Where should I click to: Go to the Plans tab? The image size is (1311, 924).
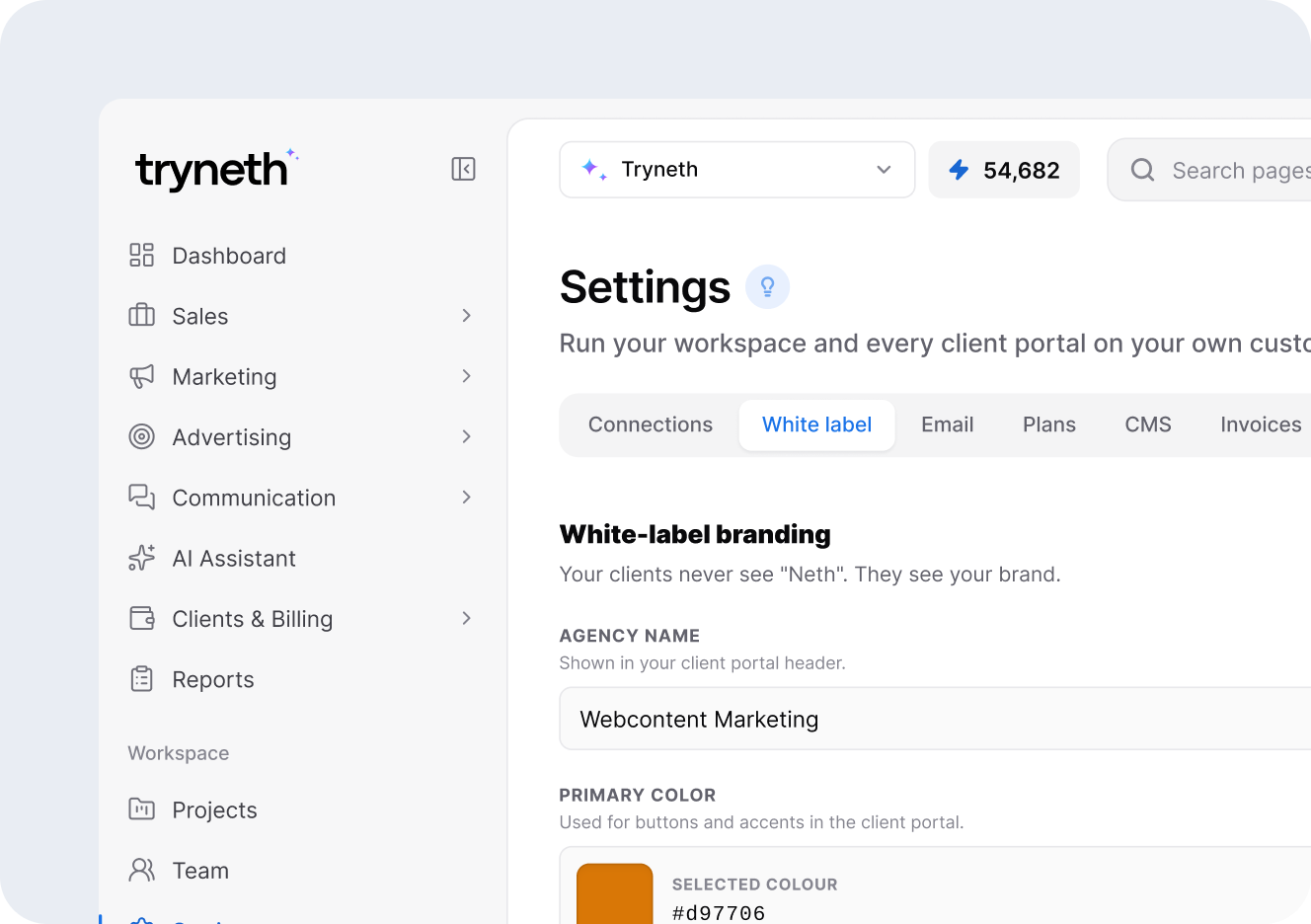1049,424
